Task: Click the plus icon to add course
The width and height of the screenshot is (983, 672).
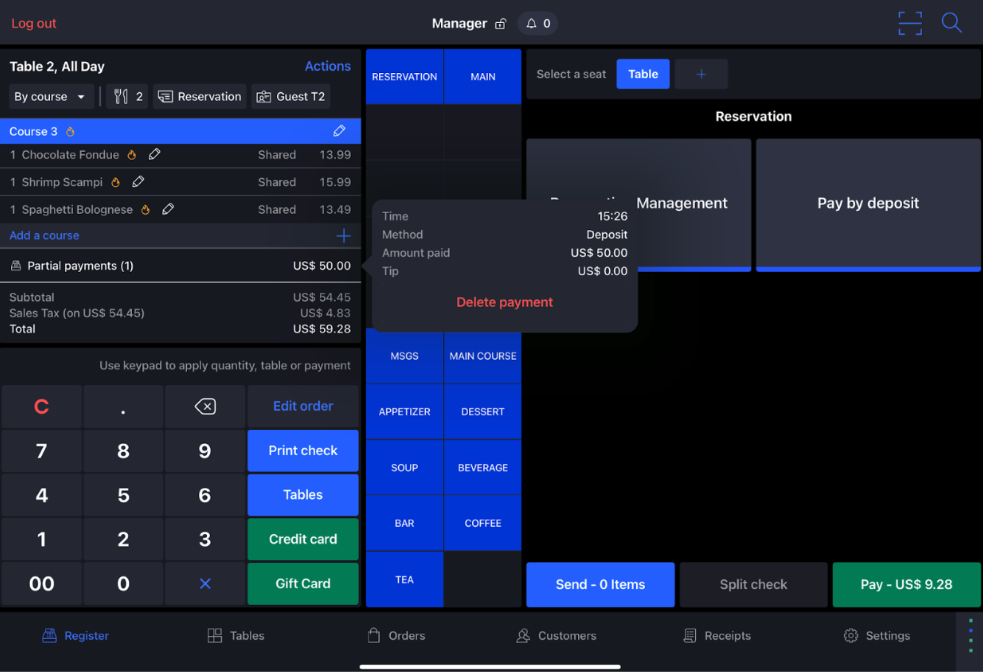Action: tap(343, 236)
